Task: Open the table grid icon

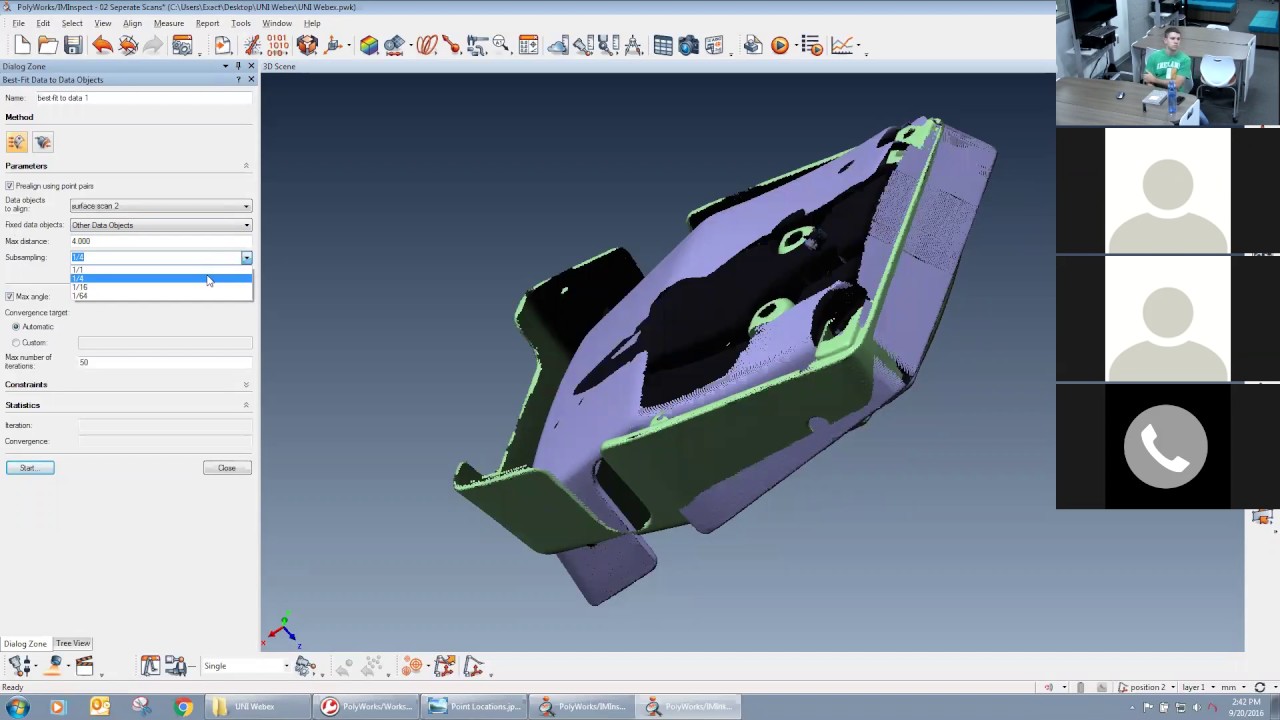Action: click(x=663, y=45)
